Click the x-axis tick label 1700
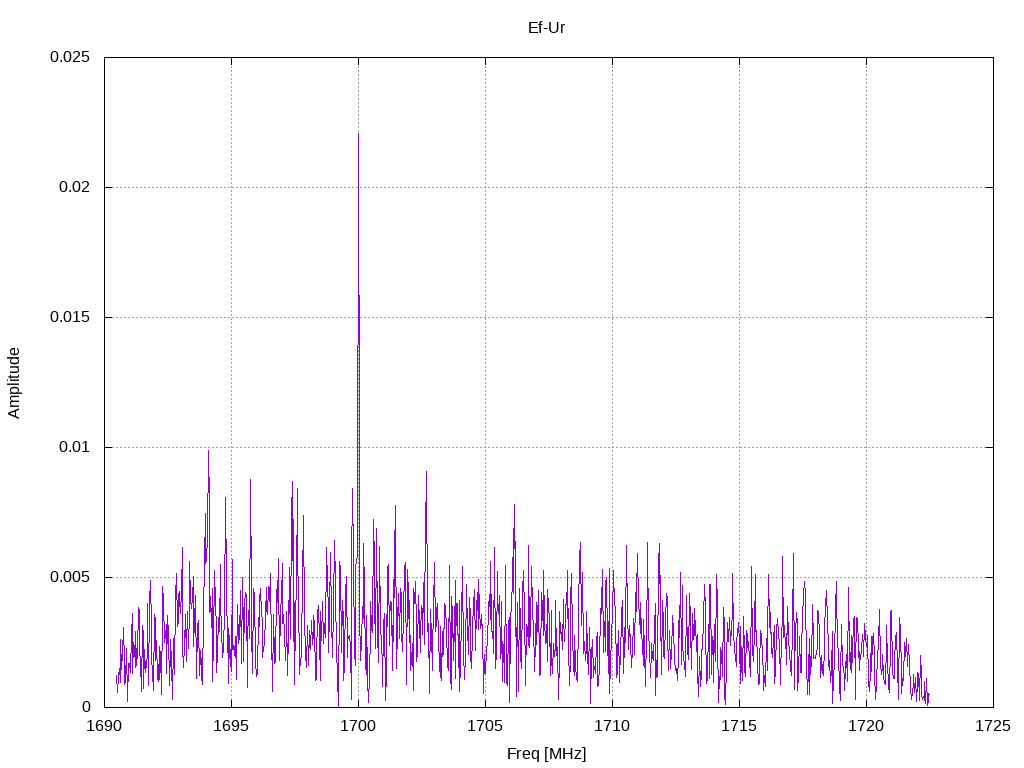The image size is (1024, 768). [358, 726]
